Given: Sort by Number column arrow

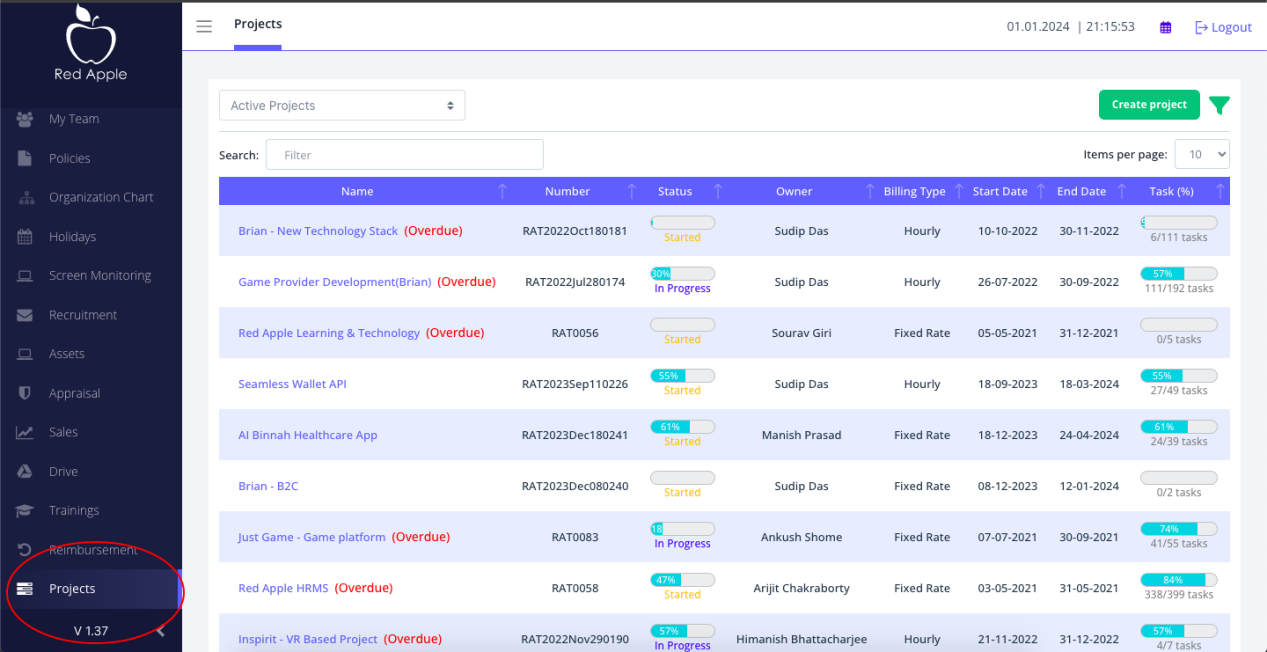Looking at the screenshot, I should click(x=632, y=191).
